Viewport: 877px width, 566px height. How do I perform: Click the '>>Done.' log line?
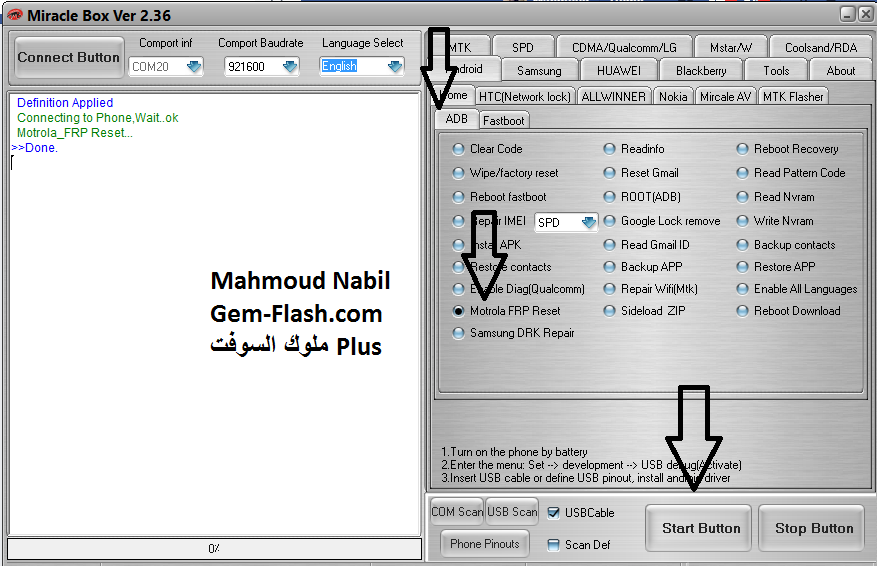click(34, 148)
